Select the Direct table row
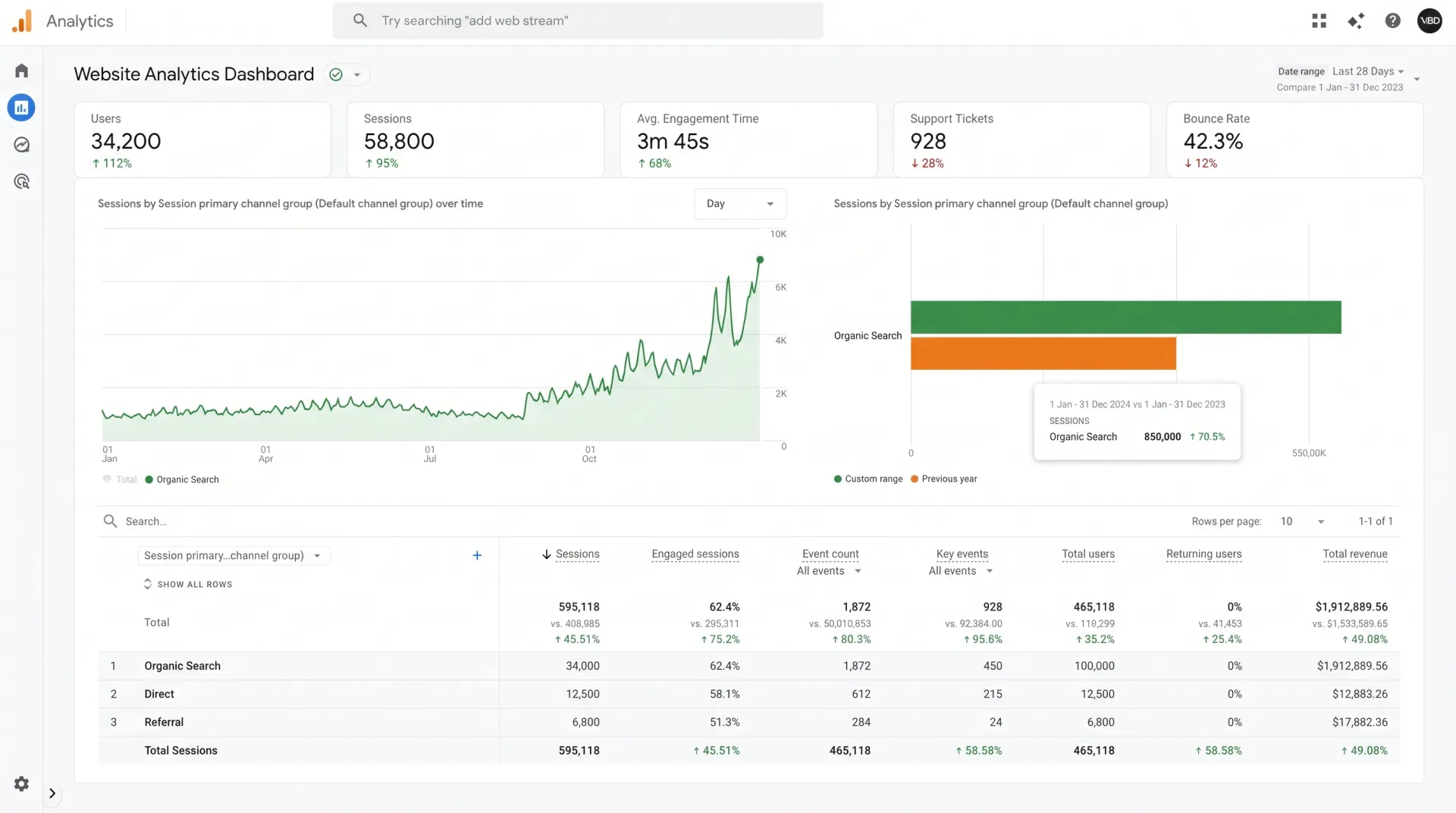 (749, 694)
